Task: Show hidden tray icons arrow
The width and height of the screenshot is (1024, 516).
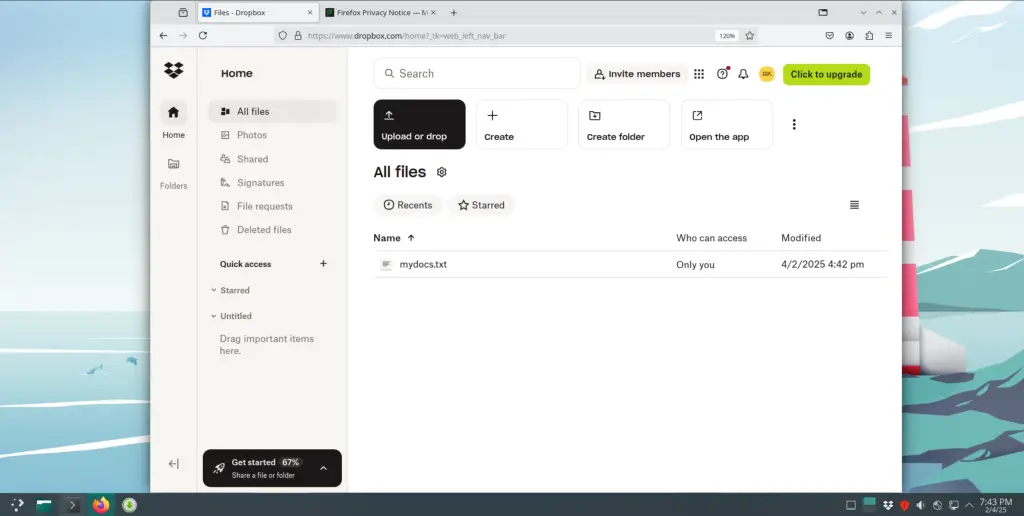Action: pyautogui.click(x=969, y=505)
